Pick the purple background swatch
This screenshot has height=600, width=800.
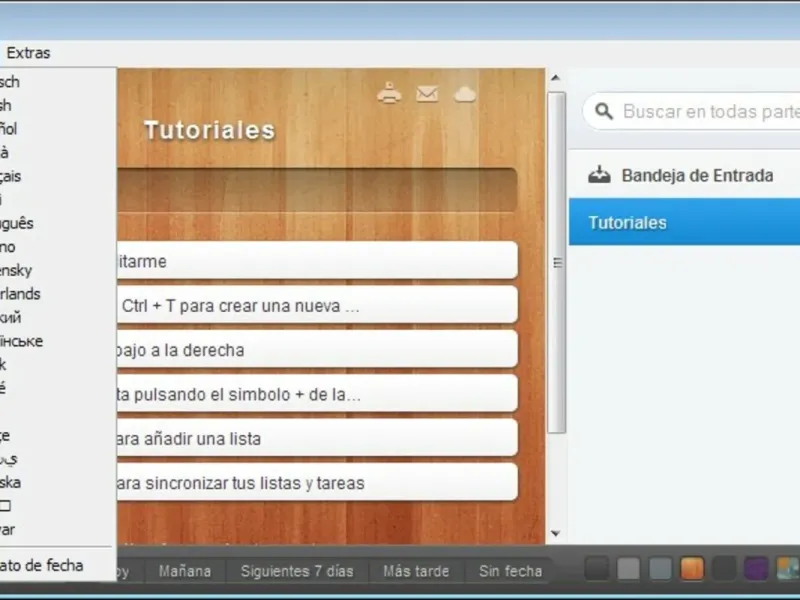tap(756, 568)
